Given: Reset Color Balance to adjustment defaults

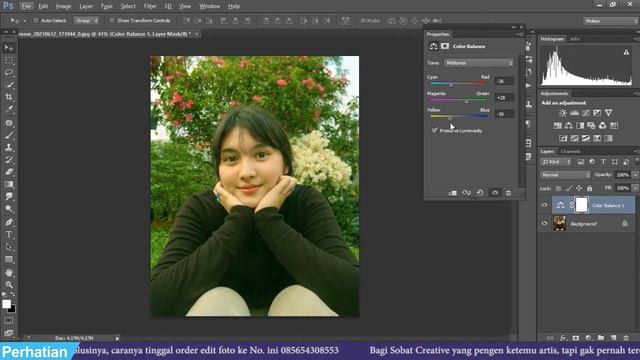Looking at the screenshot, I should click(480, 193).
